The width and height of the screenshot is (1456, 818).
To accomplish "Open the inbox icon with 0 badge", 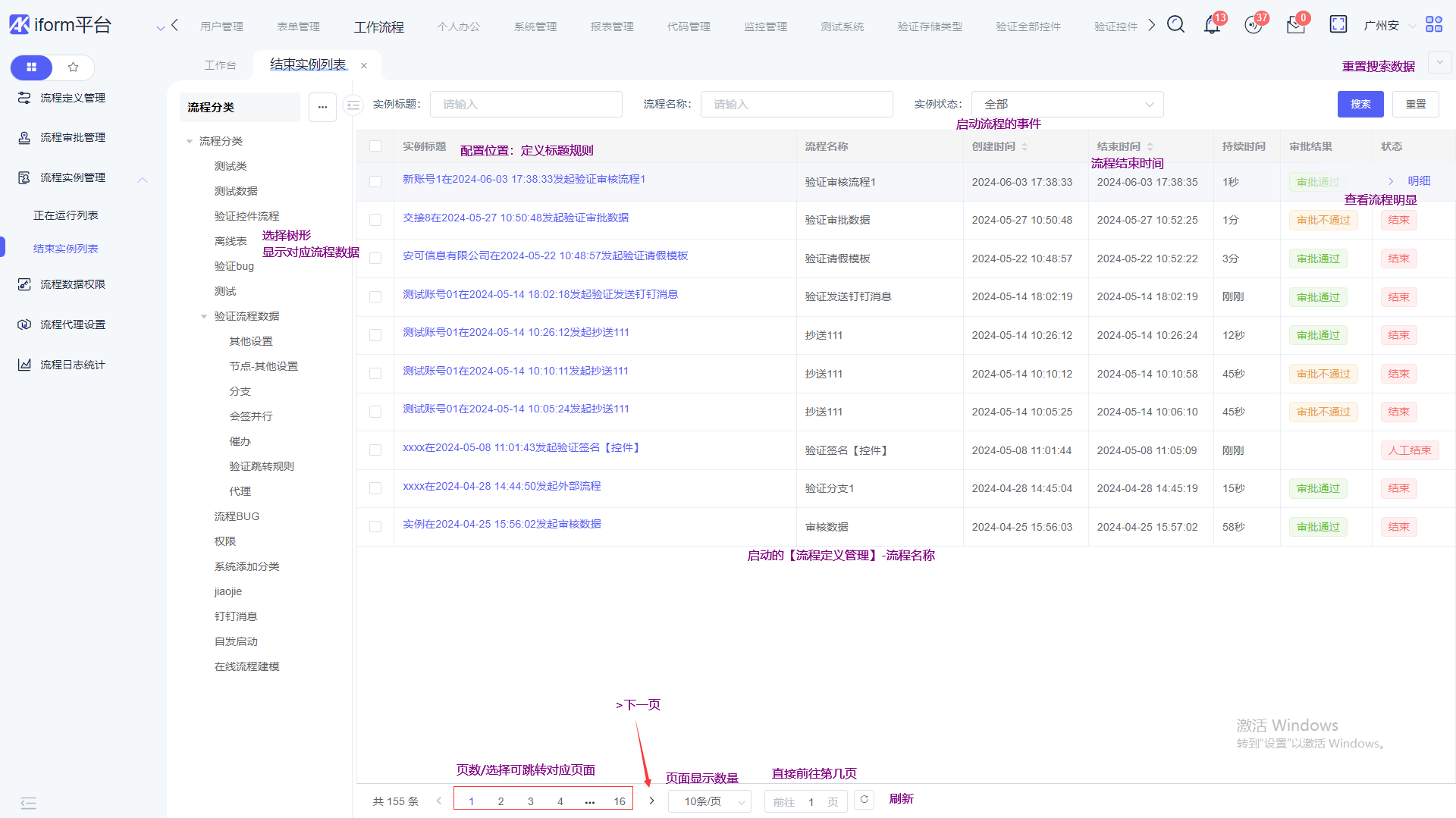I will (x=1295, y=26).
